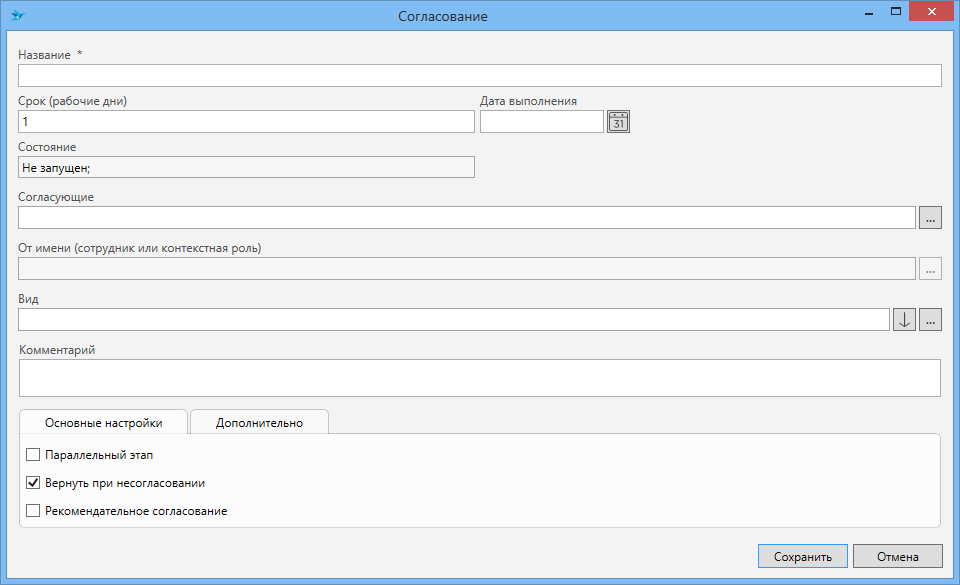Click the application logo in title bar

[x=17, y=16]
